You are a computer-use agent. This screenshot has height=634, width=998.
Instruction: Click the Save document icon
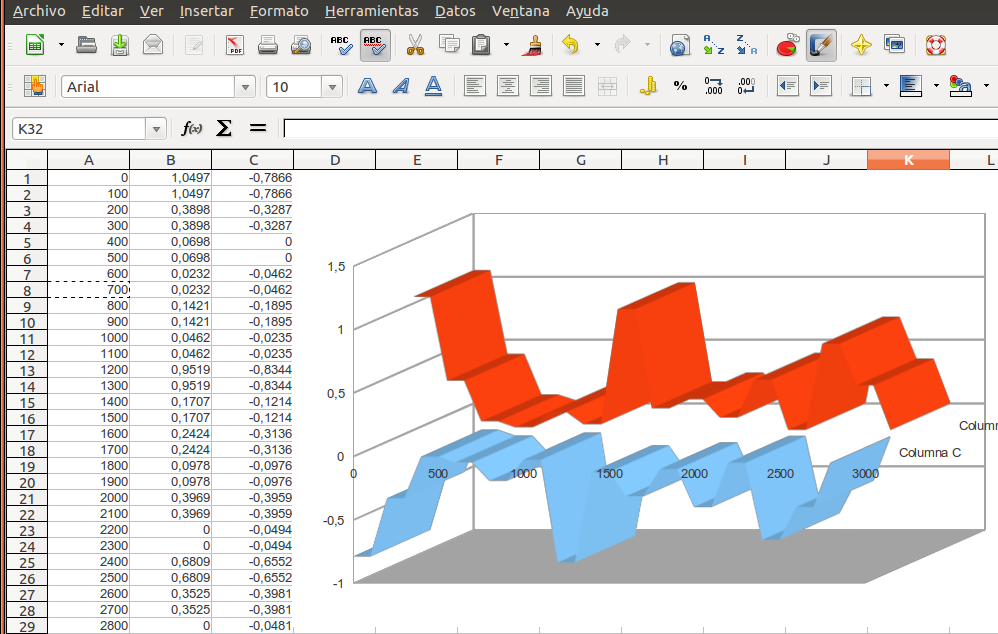[120, 45]
